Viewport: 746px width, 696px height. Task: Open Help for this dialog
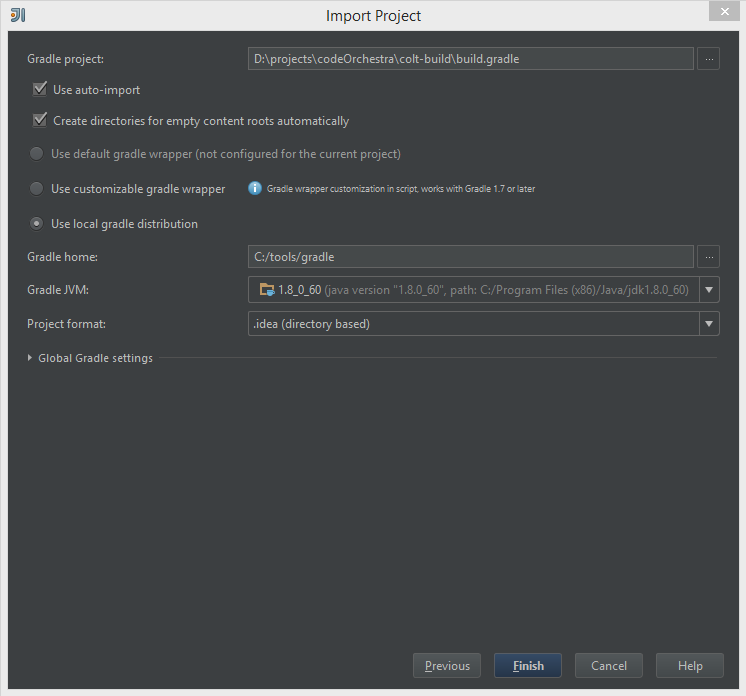click(x=690, y=666)
